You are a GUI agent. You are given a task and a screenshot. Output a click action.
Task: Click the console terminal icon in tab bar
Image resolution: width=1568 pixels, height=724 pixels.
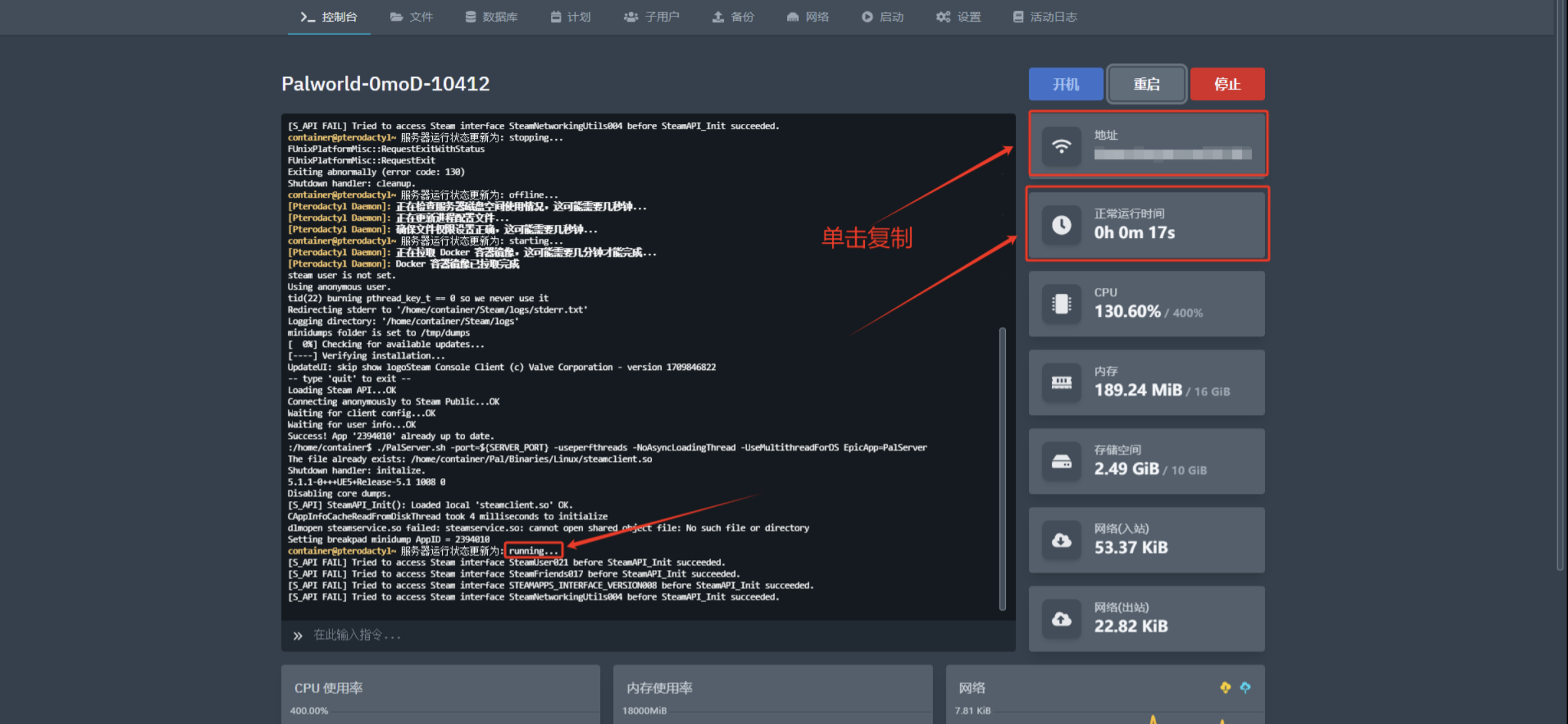(x=308, y=17)
